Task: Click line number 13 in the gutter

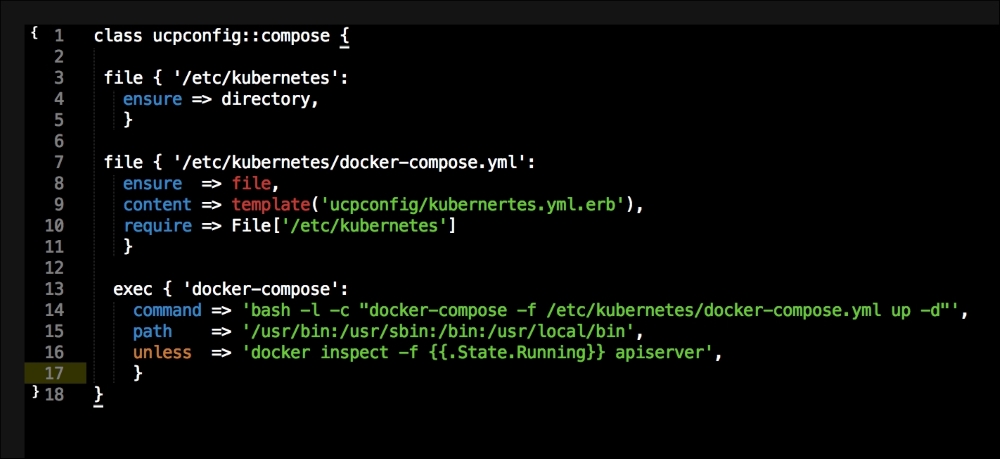Action: [x=55, y=289]
